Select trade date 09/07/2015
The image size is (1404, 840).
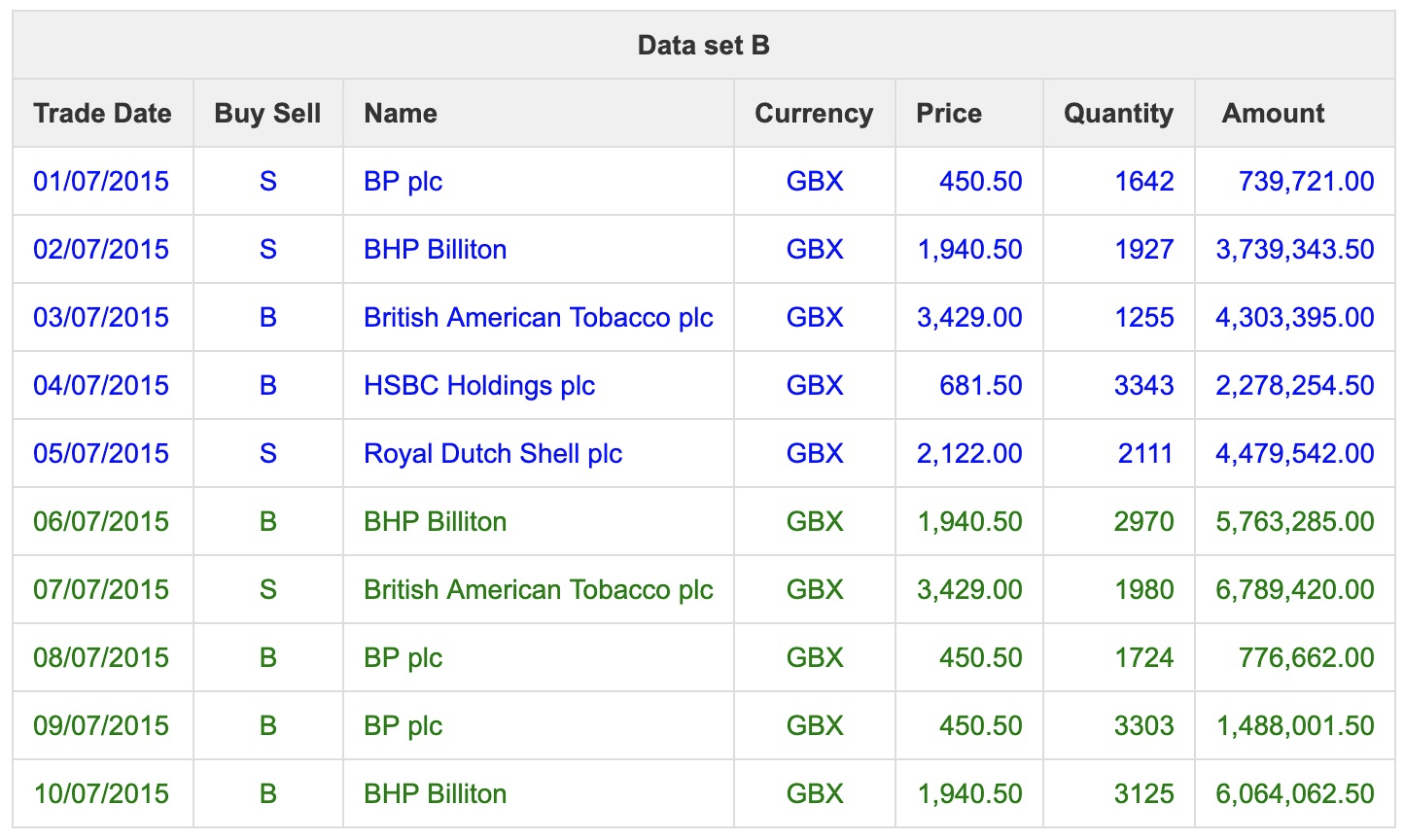(x=101, y=726)
